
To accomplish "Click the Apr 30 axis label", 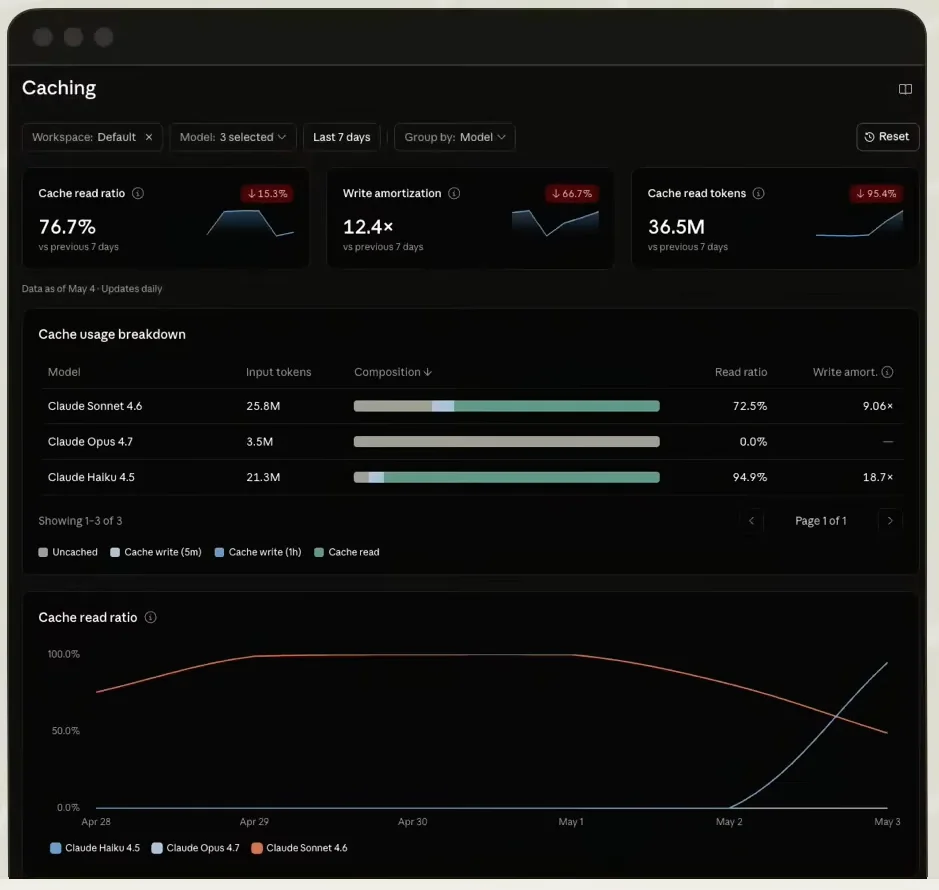I will coord(413,822).
